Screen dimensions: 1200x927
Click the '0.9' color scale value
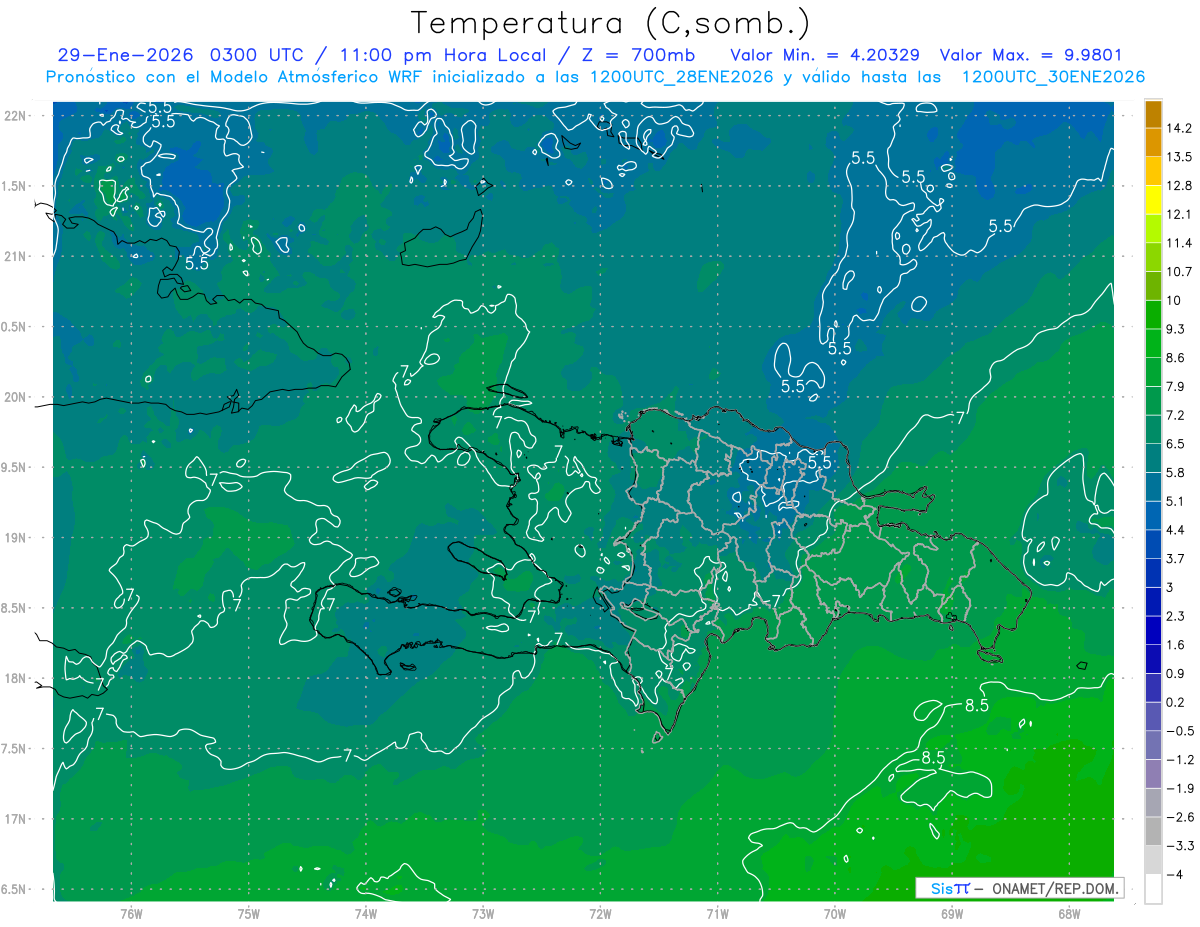tap(1176, 674)
